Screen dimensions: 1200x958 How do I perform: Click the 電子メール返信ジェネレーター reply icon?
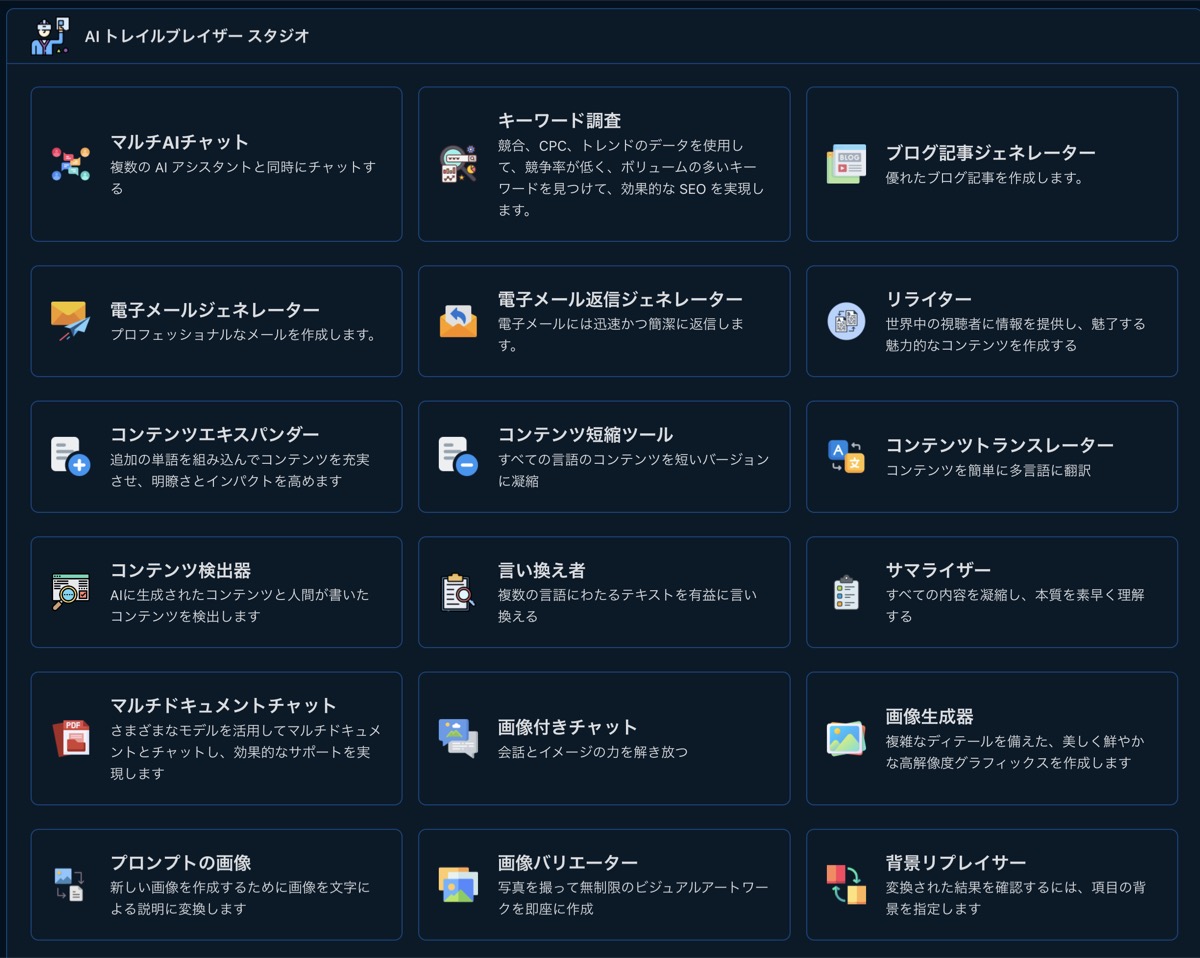click(459, 321)
